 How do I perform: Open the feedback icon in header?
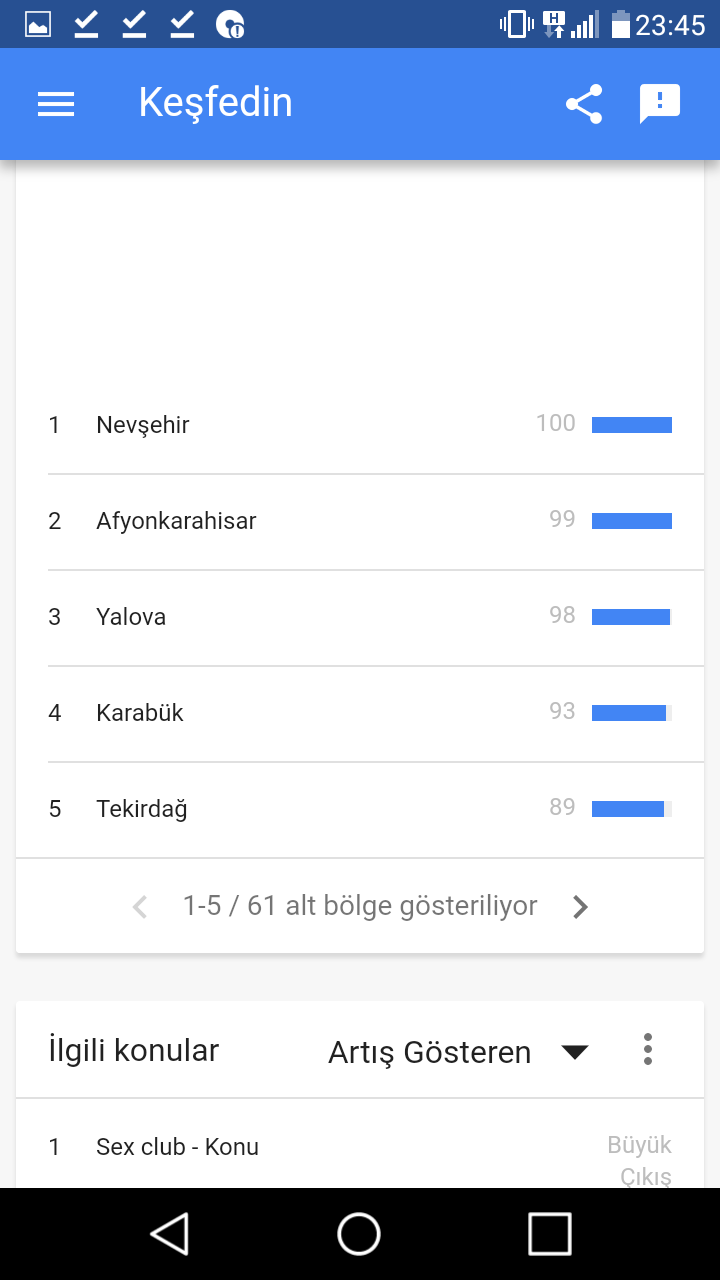659,104
